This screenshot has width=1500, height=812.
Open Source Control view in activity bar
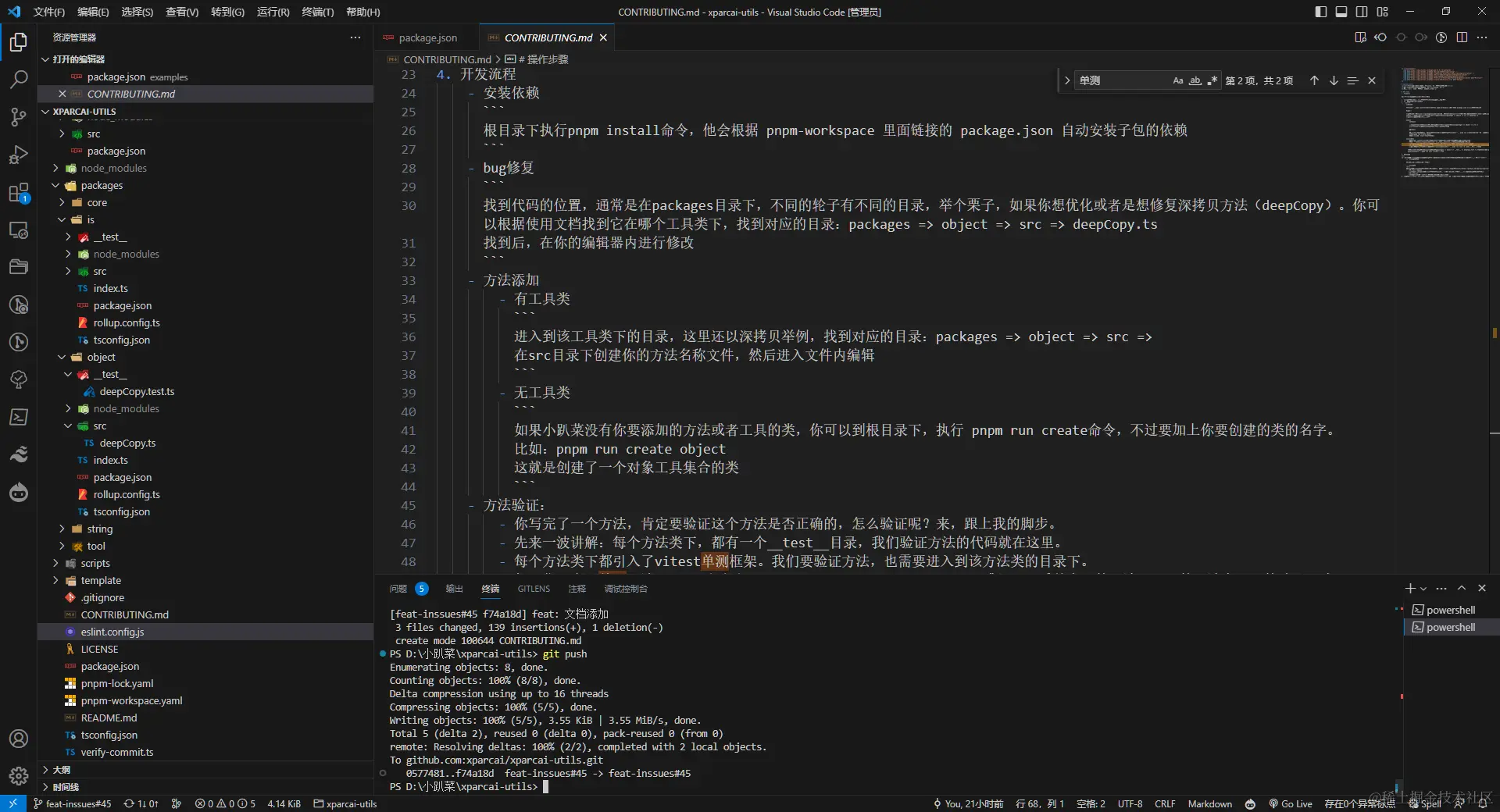(x=19, y=117)
